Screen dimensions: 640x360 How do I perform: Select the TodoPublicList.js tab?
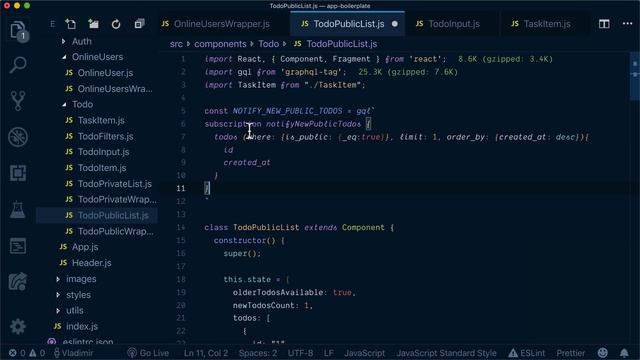point(348,24)
